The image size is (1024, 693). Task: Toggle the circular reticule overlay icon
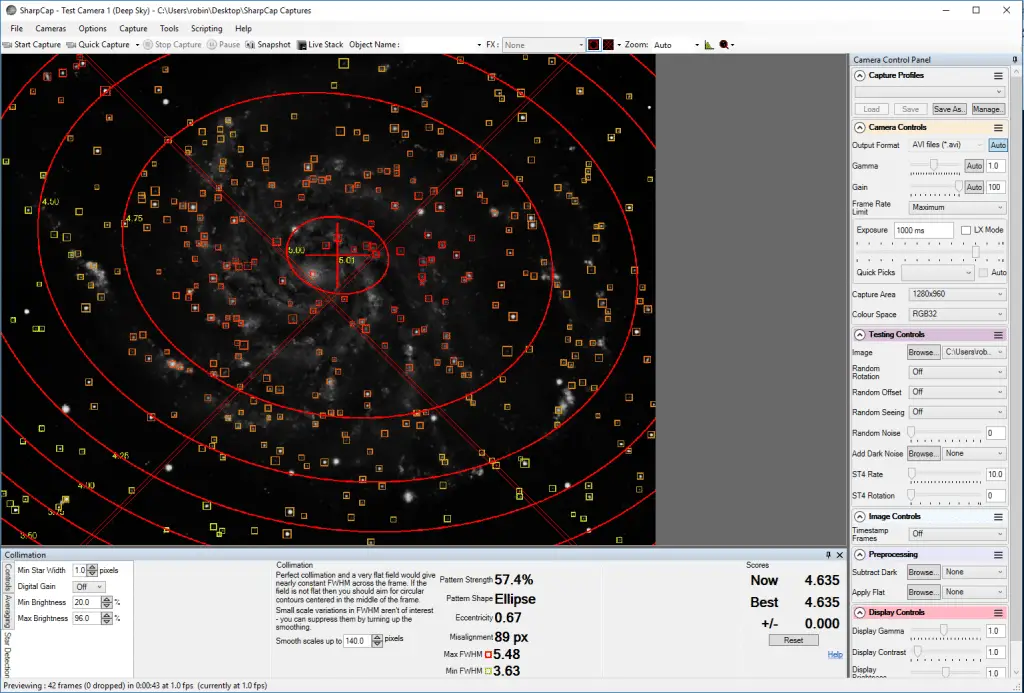[593, 44]
